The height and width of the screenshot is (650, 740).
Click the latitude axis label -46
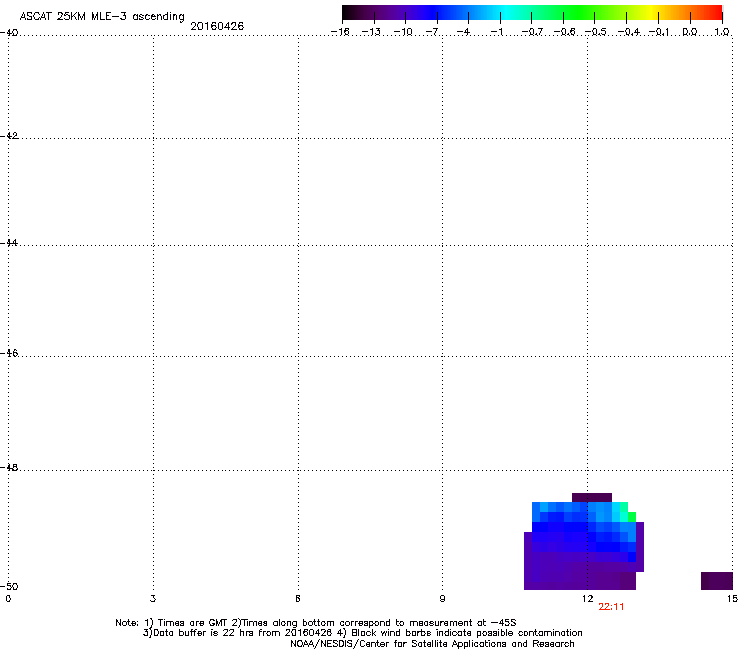tap(9, 353)
